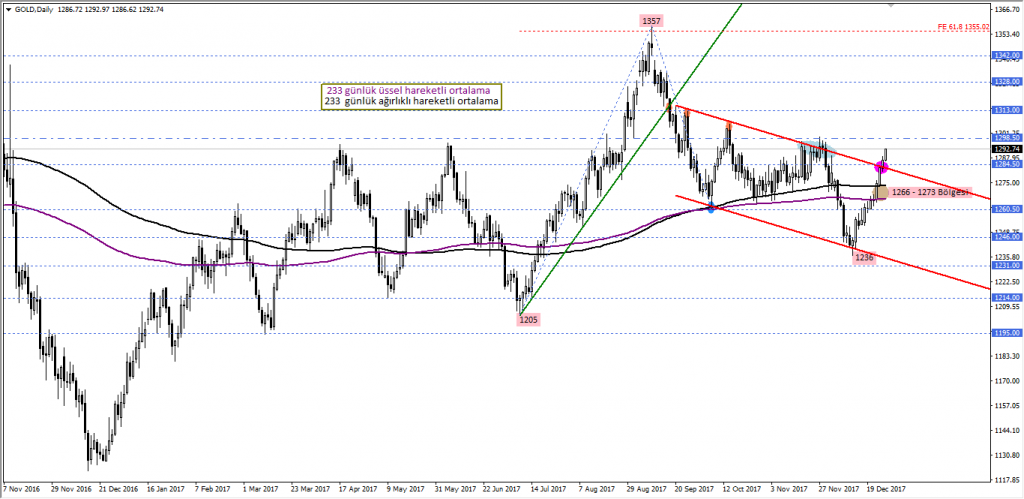Click the '20 Sep 2017' date on time axis

(x=694, y=489)
